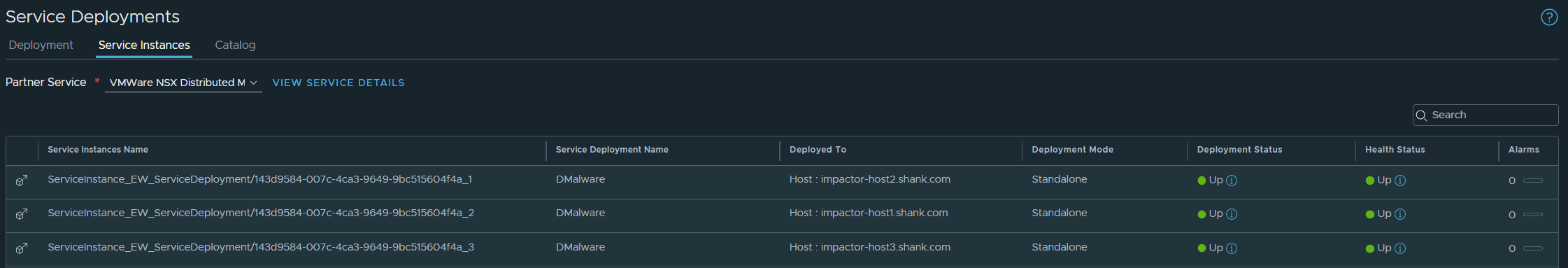1568x268 pixels.
Task: Open the Catalog tab
Action: (x=235, y=45)
